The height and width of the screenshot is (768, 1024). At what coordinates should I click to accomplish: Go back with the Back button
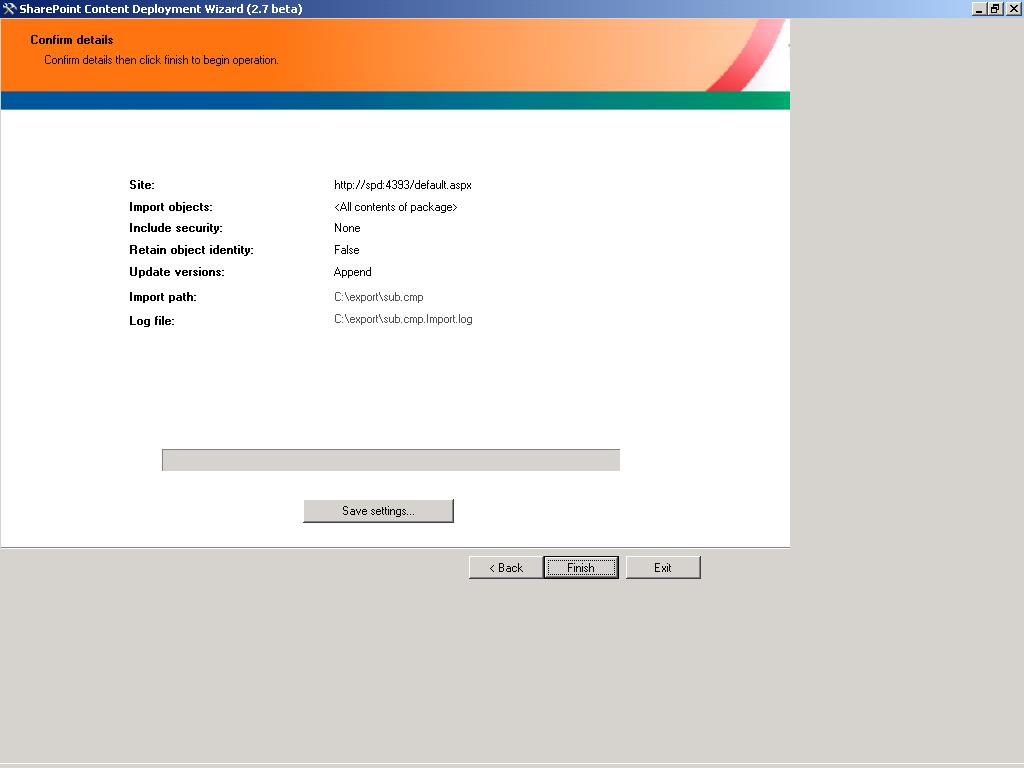tap(505, 568)
